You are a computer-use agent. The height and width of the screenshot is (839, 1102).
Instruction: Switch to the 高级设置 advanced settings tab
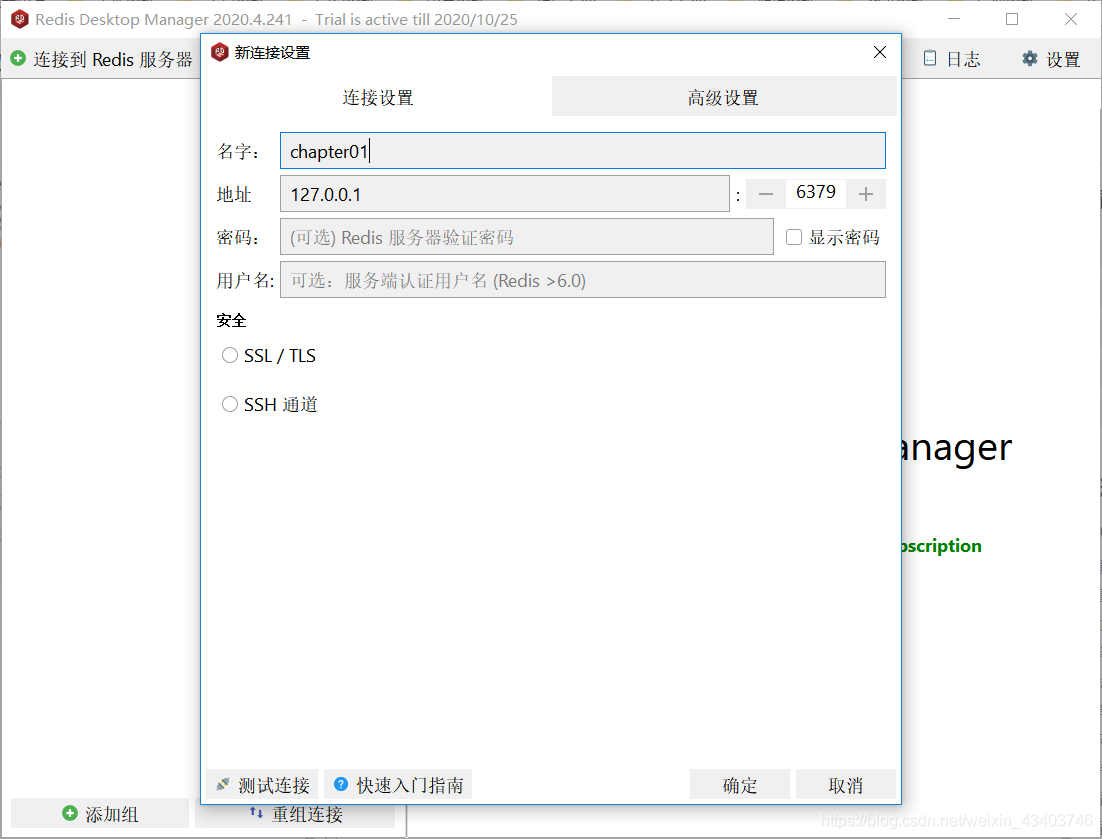click(723, 97)
